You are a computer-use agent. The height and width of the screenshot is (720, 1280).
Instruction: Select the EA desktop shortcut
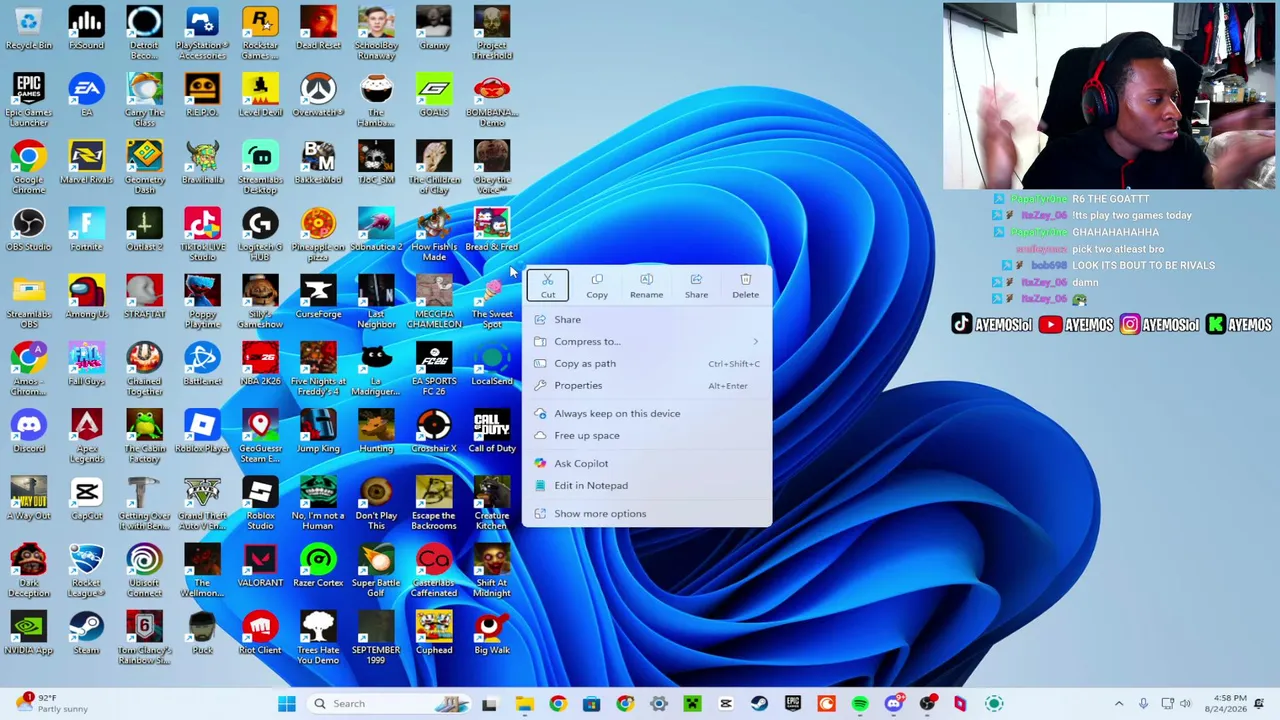tap(86, 95)
